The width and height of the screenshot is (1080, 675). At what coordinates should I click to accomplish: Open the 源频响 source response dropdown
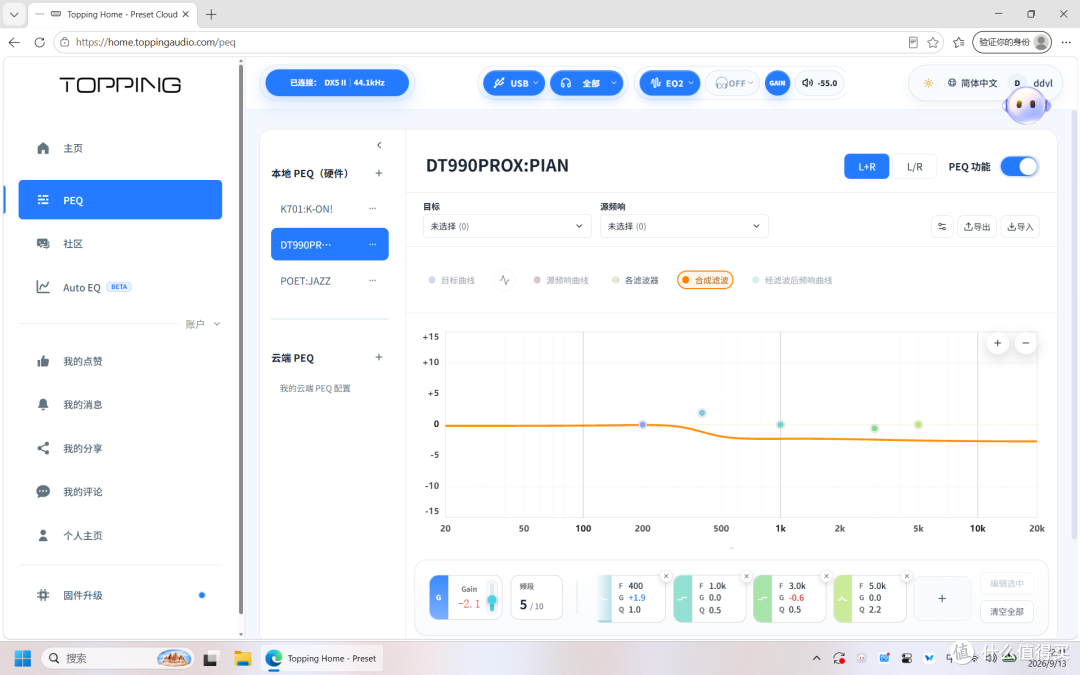pyautogui.click(x=684, y=226)
